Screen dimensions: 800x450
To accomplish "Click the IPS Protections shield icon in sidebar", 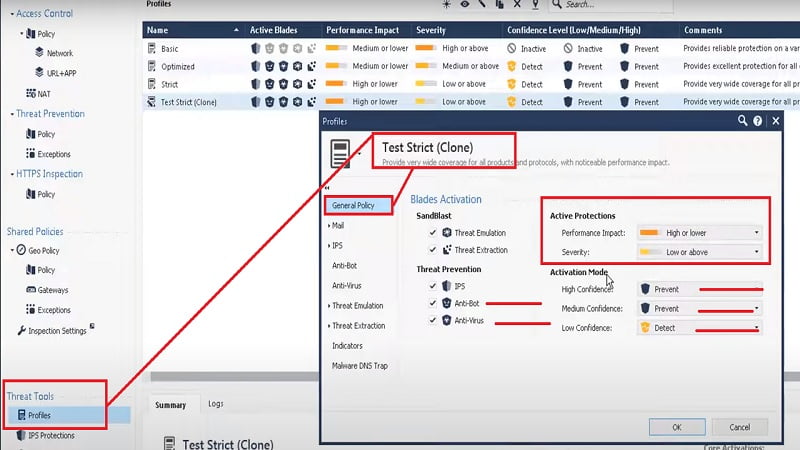I will pos(21,435).
